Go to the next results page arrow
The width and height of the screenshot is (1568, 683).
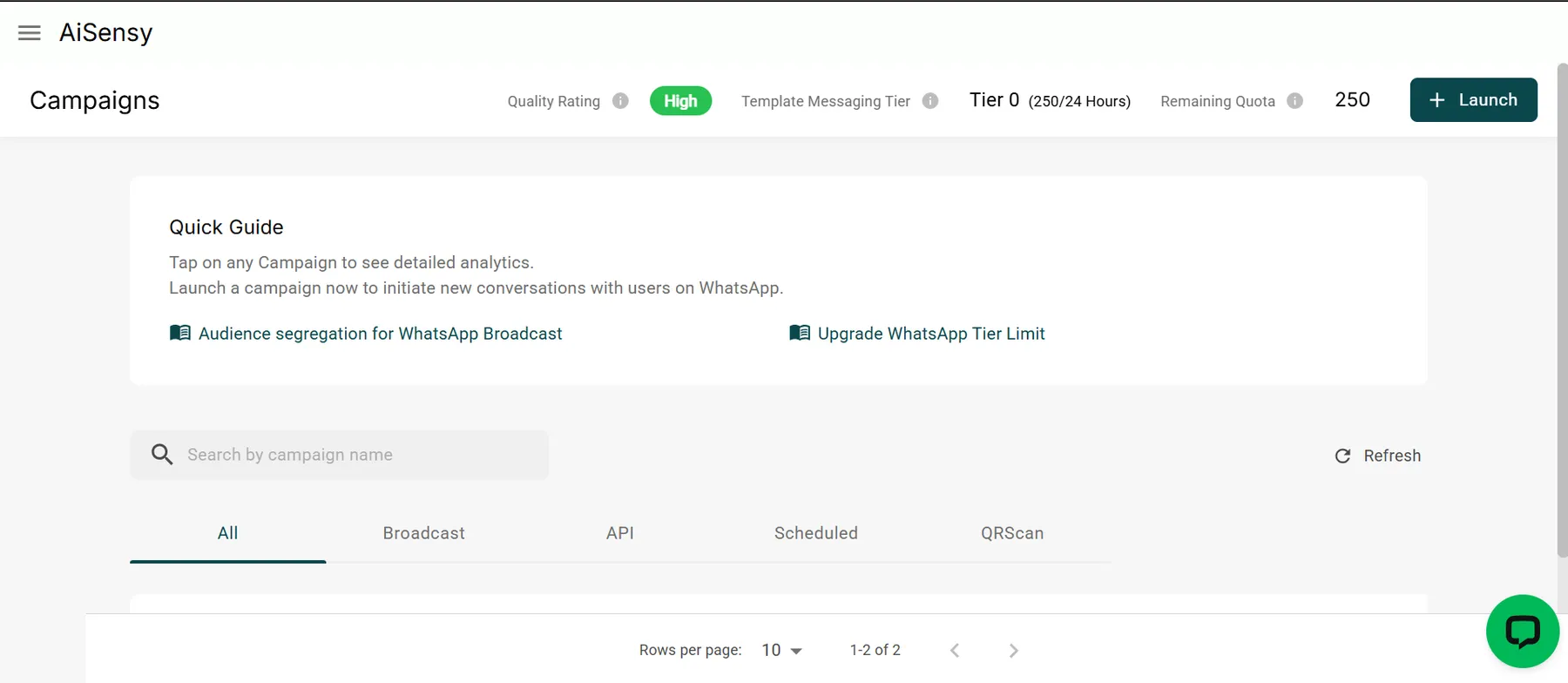click(x=1013, y=651)
